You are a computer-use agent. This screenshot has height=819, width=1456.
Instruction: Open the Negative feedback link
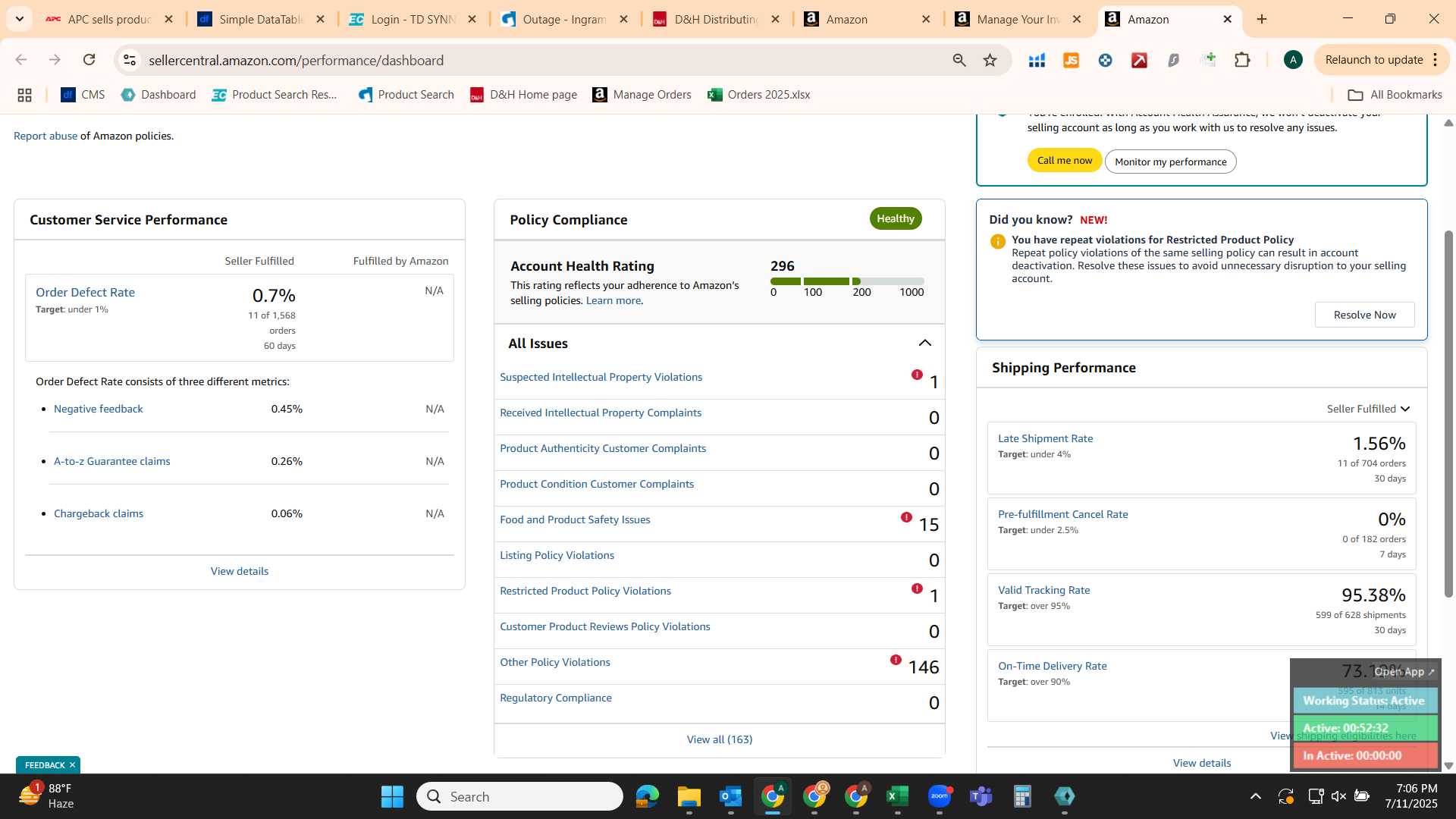[x=98, y=409]
